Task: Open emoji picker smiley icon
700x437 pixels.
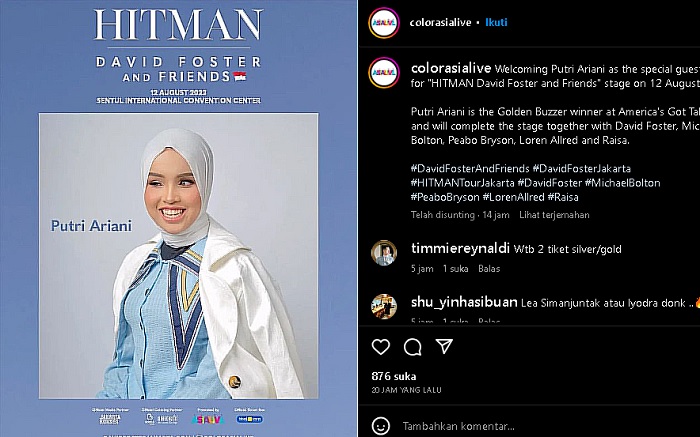Action: tap(381, 426)
